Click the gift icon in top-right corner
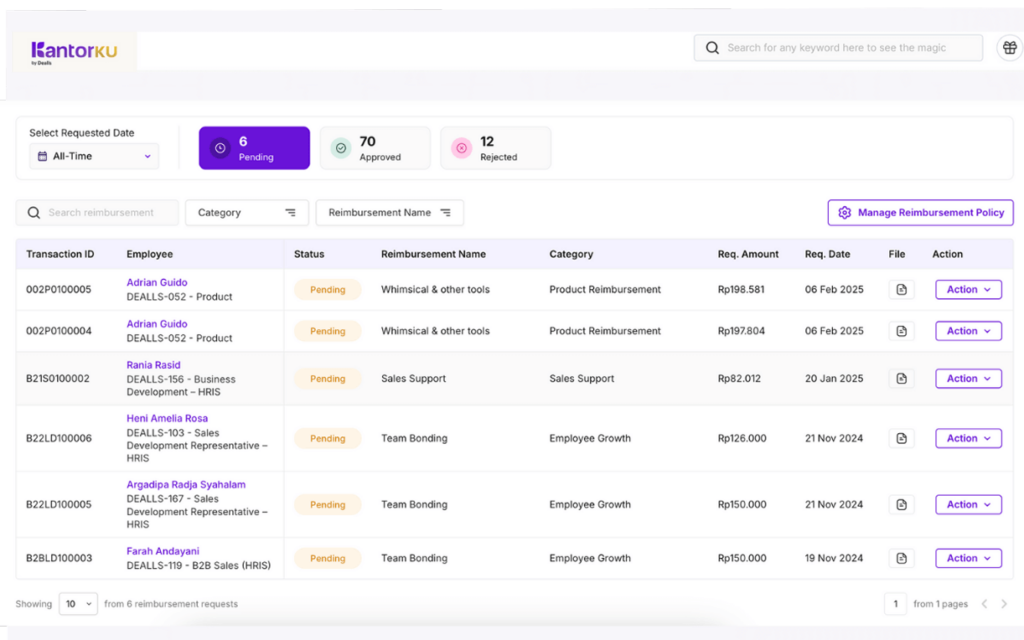 [x=1009, y=48]
